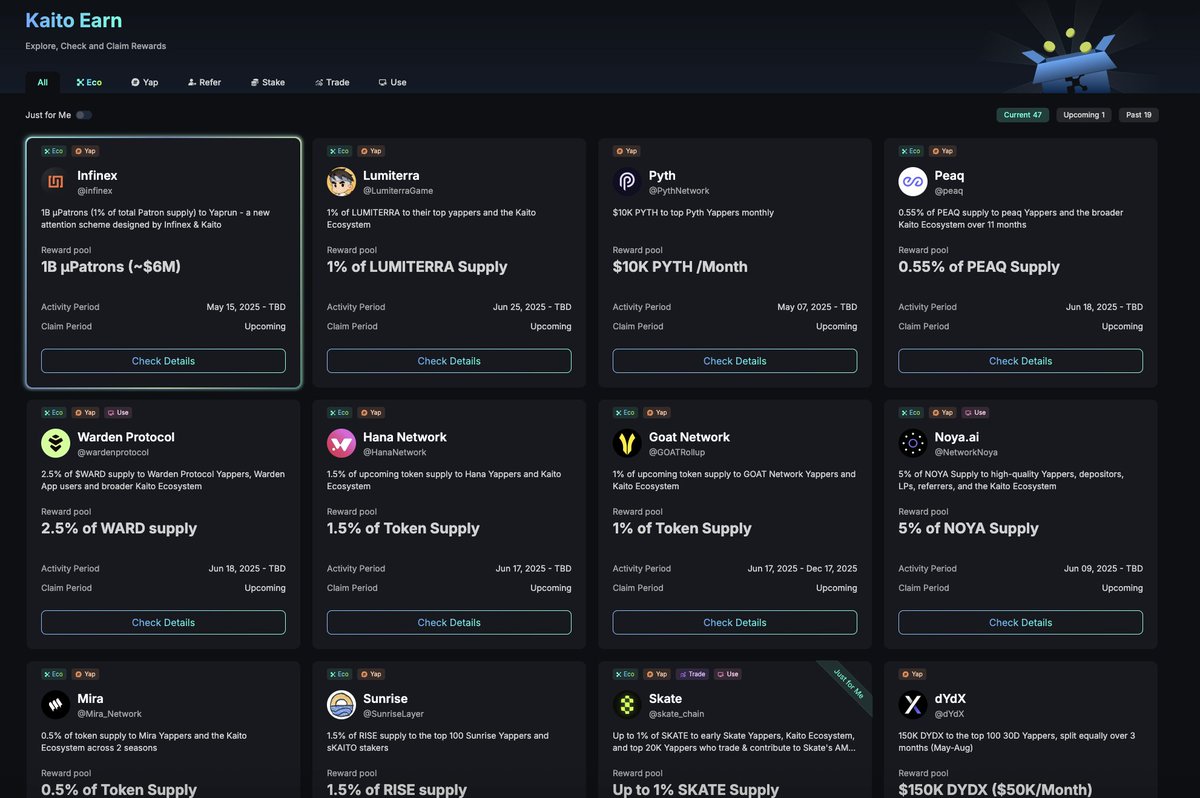Image resolution: width=1200 pixels, height=798 pixels.
Task: Select the All tab
Action: (42, 82)
